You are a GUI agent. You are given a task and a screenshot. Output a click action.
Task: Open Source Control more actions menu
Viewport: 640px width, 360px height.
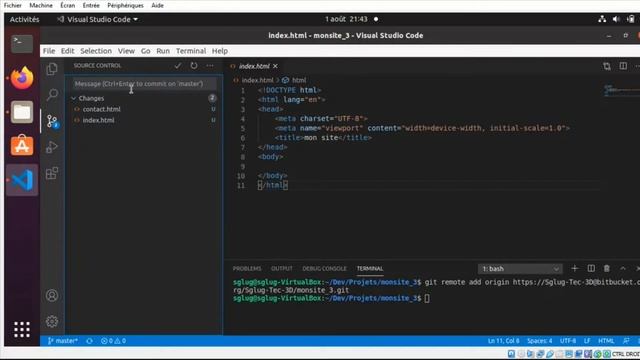point(210,66)
